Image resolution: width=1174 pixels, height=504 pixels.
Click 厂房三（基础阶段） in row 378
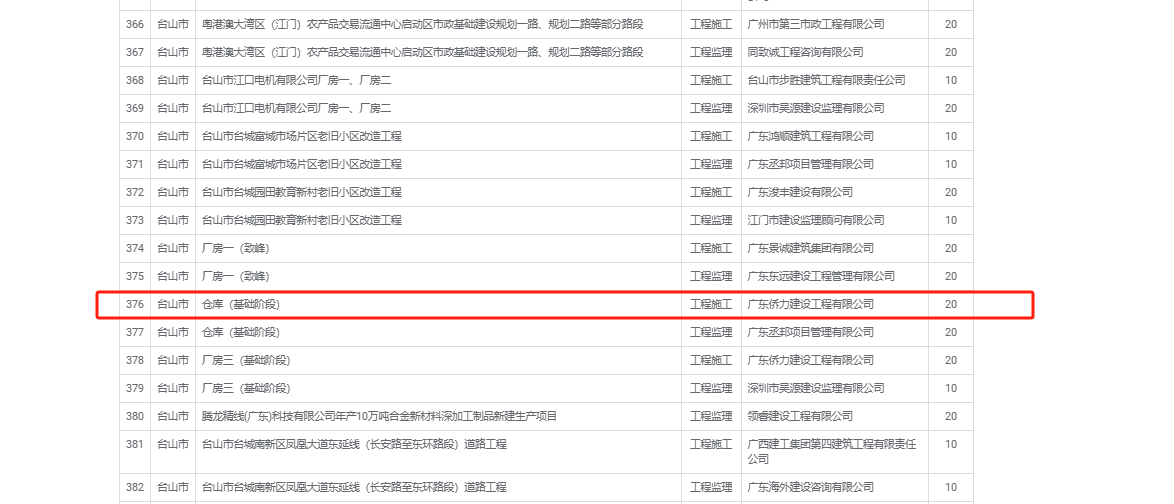(x=246, y=360)
